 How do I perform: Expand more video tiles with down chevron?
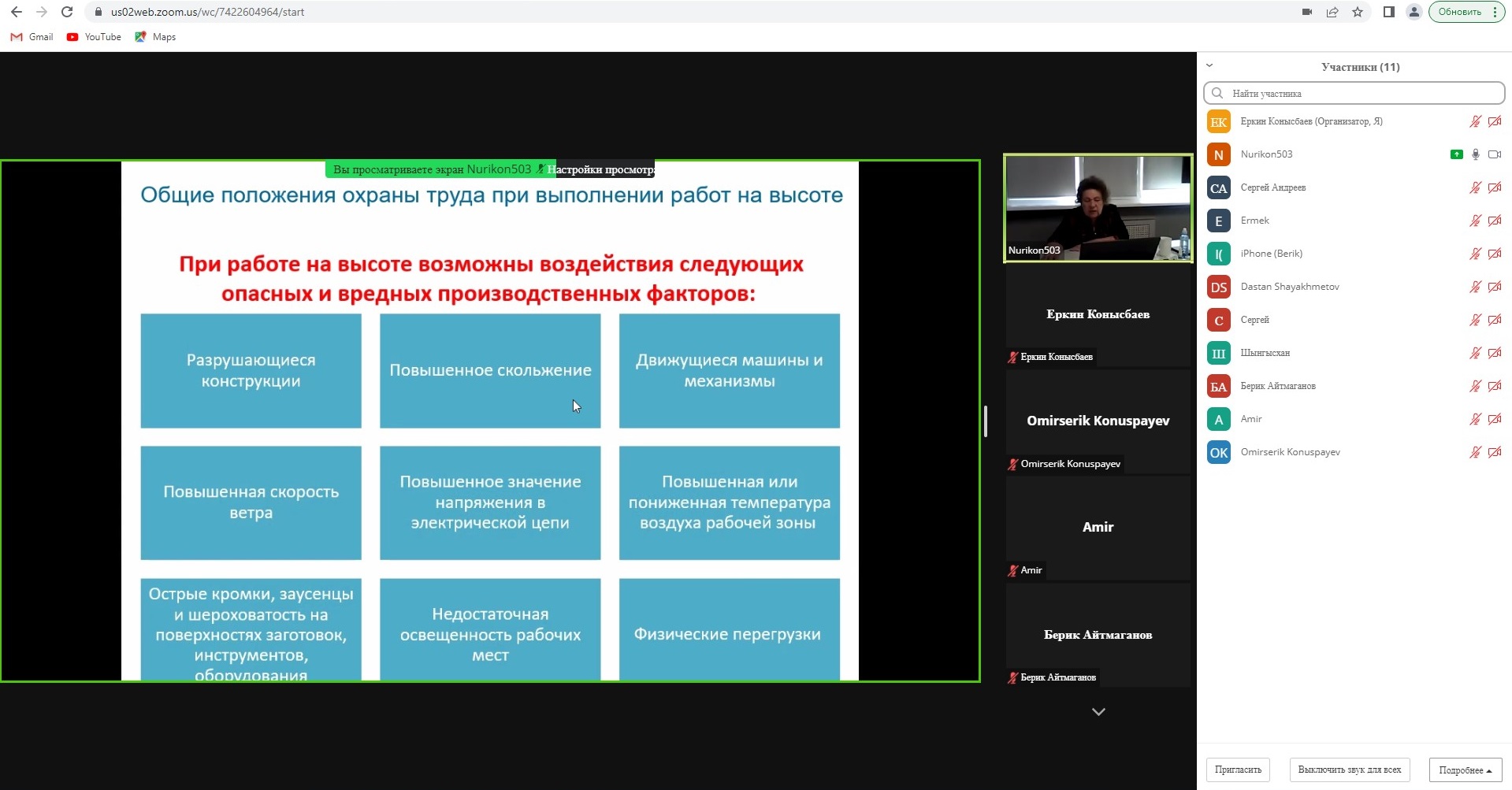pyautogui.click(x=1098, y=711)
